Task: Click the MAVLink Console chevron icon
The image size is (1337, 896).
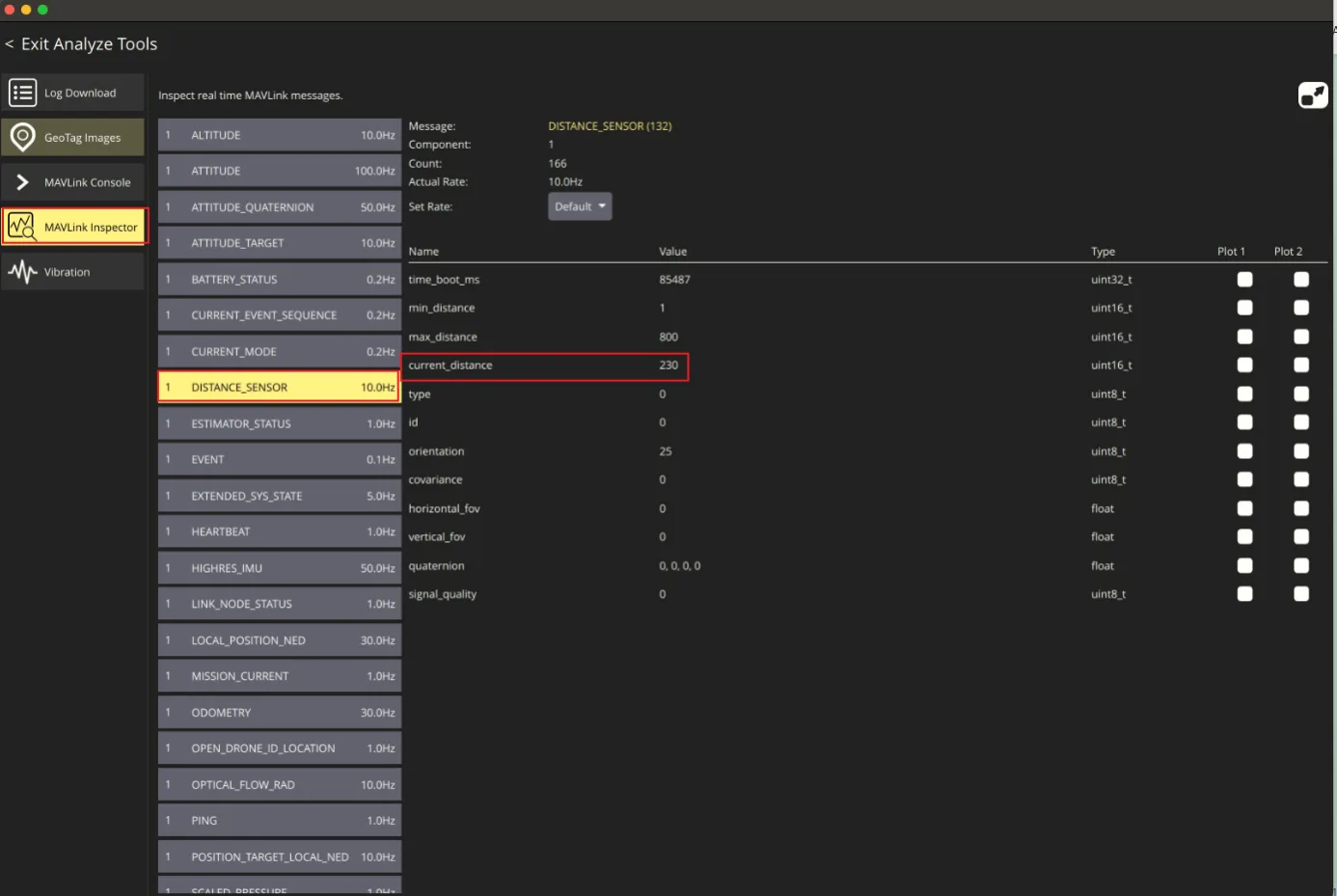Action: coord(22,182)
